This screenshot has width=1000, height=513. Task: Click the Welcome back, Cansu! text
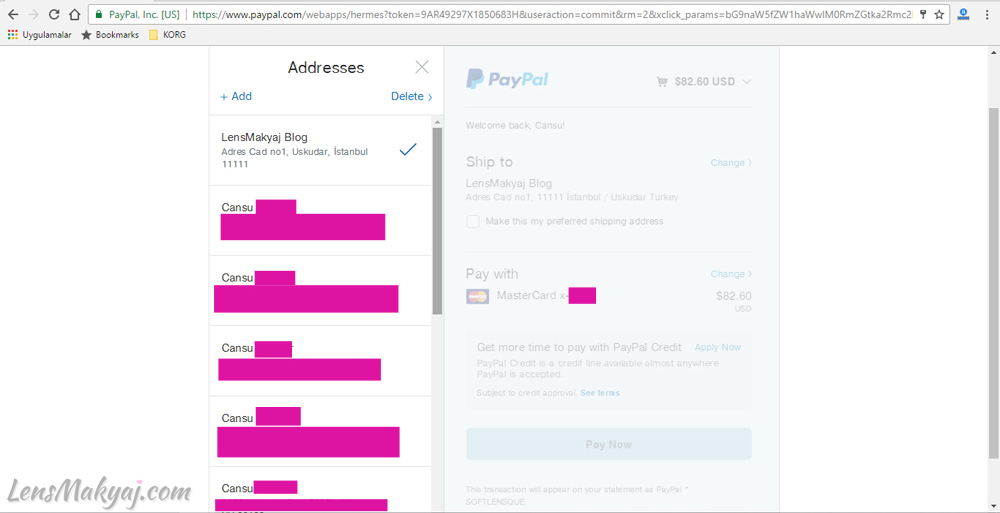click(x=515, y=125)
